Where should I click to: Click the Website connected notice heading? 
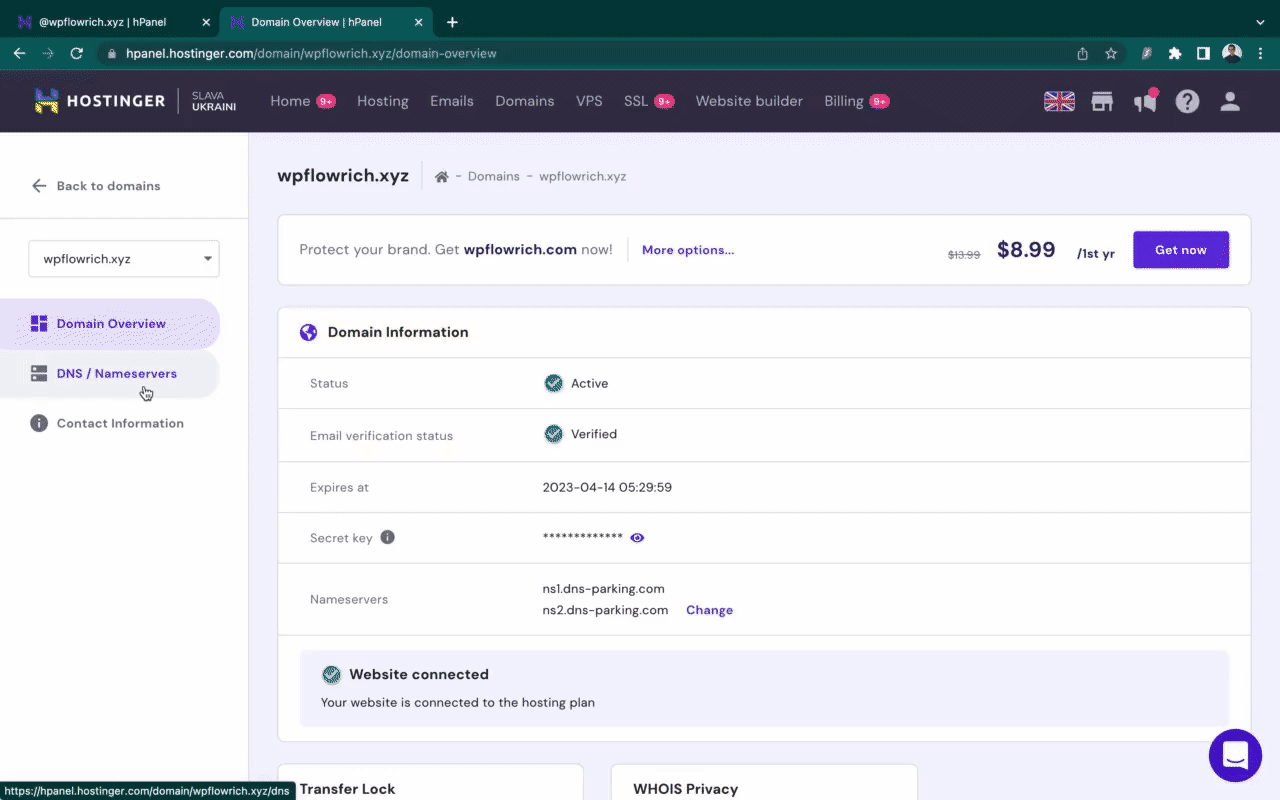click(x=419, y=675)
